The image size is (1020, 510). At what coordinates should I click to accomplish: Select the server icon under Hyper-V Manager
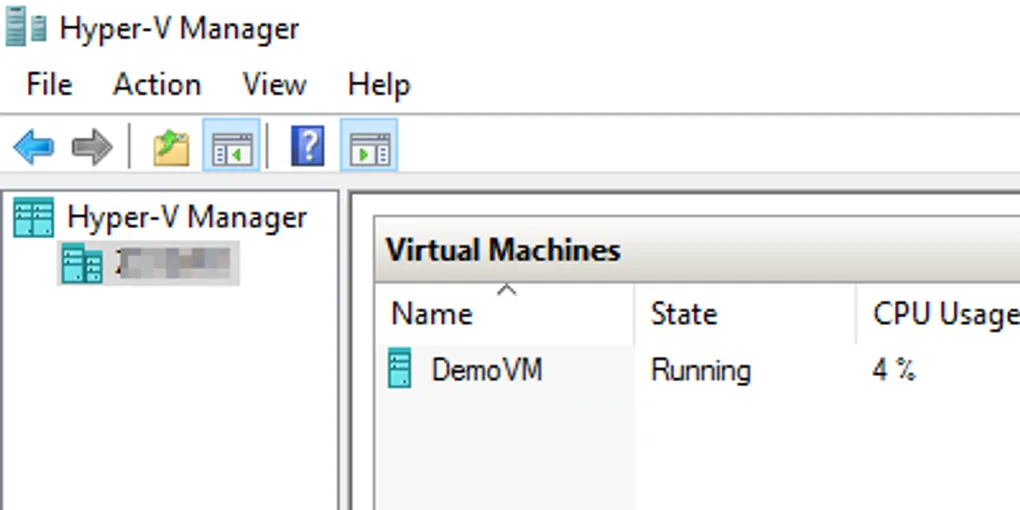coord(81,264)
